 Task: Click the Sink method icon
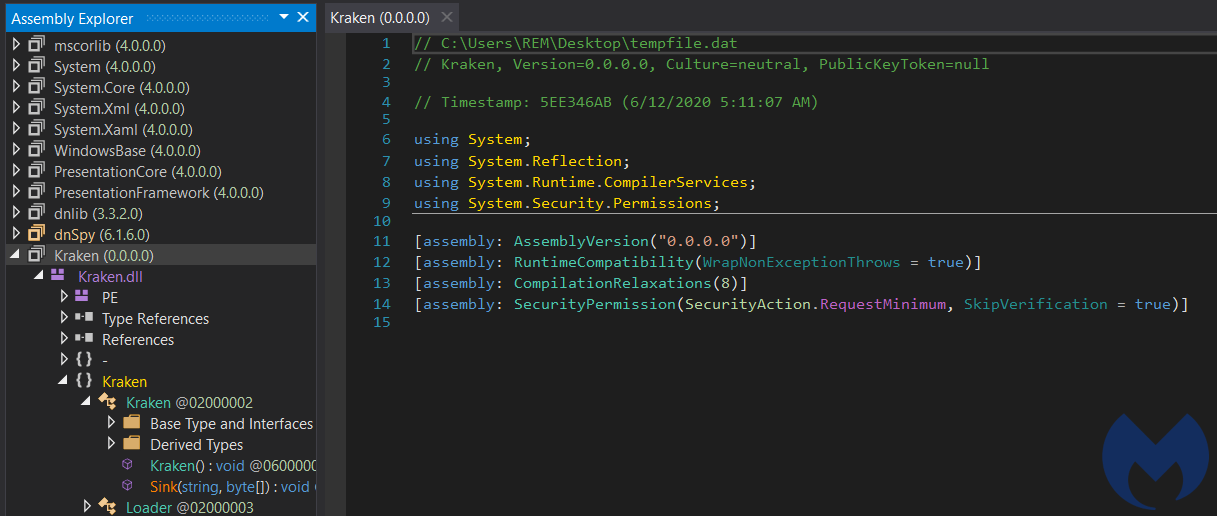click(128, 486)
